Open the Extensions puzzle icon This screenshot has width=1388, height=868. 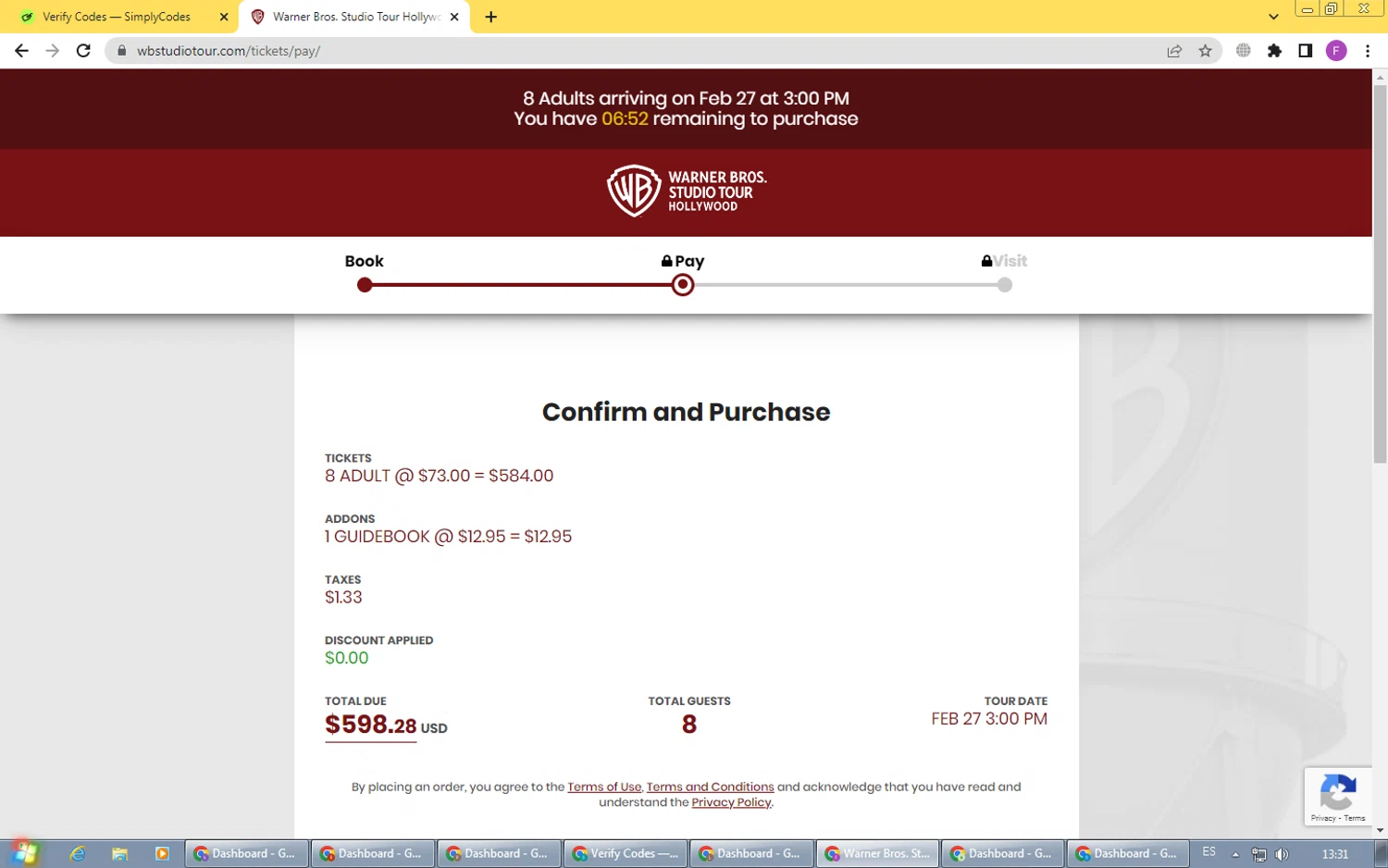[1274, 51]
